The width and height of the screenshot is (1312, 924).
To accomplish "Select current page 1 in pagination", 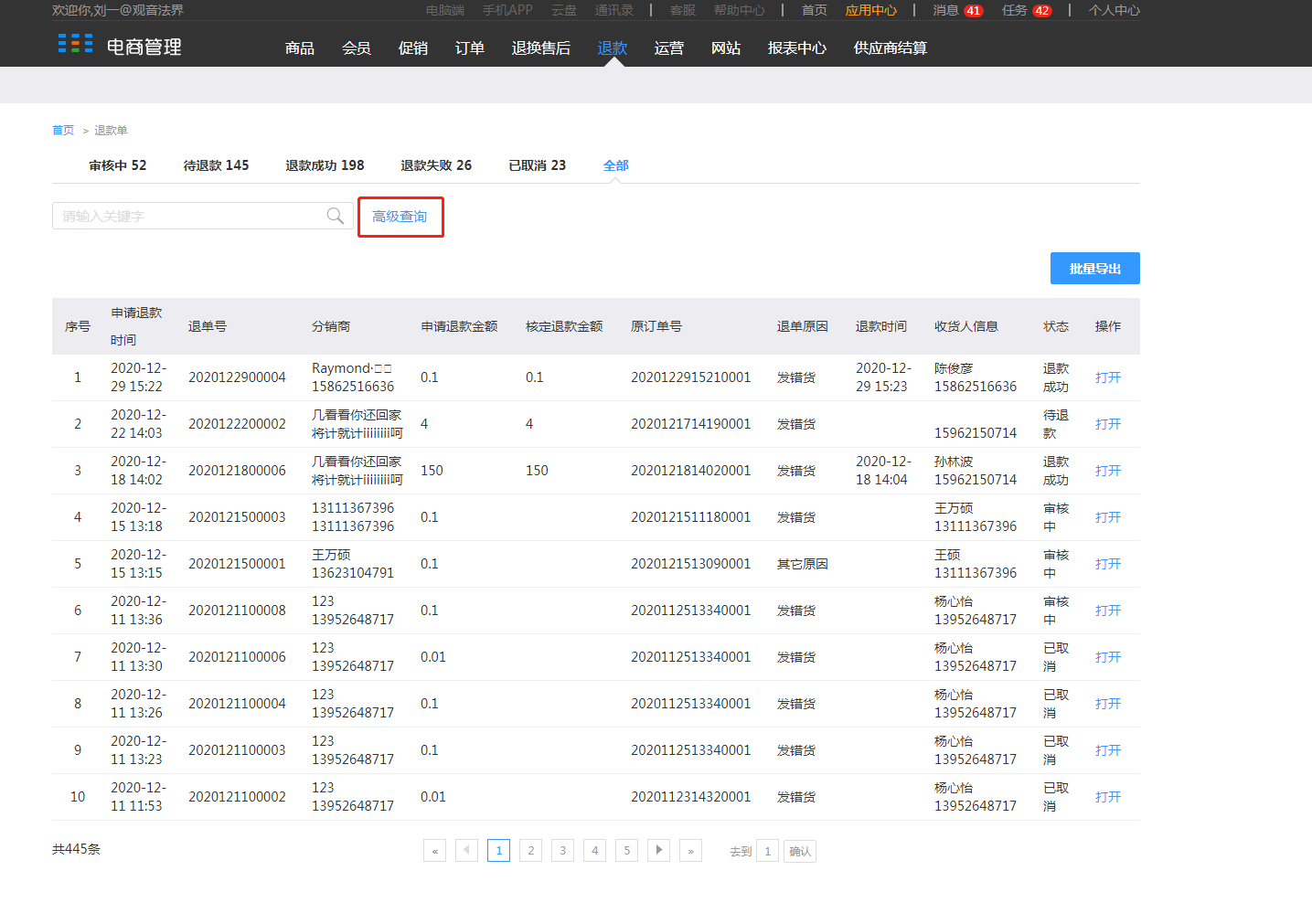I will tap(498, 851).
